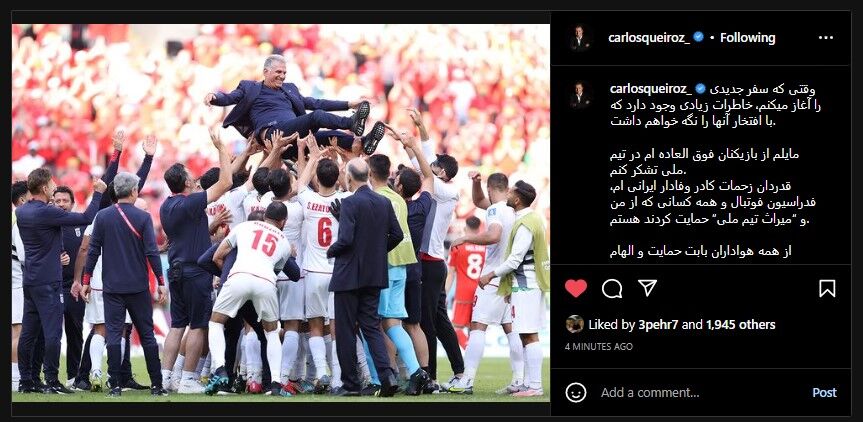
Task: Open the three-dots more options menu
Action: coord(826,38)
